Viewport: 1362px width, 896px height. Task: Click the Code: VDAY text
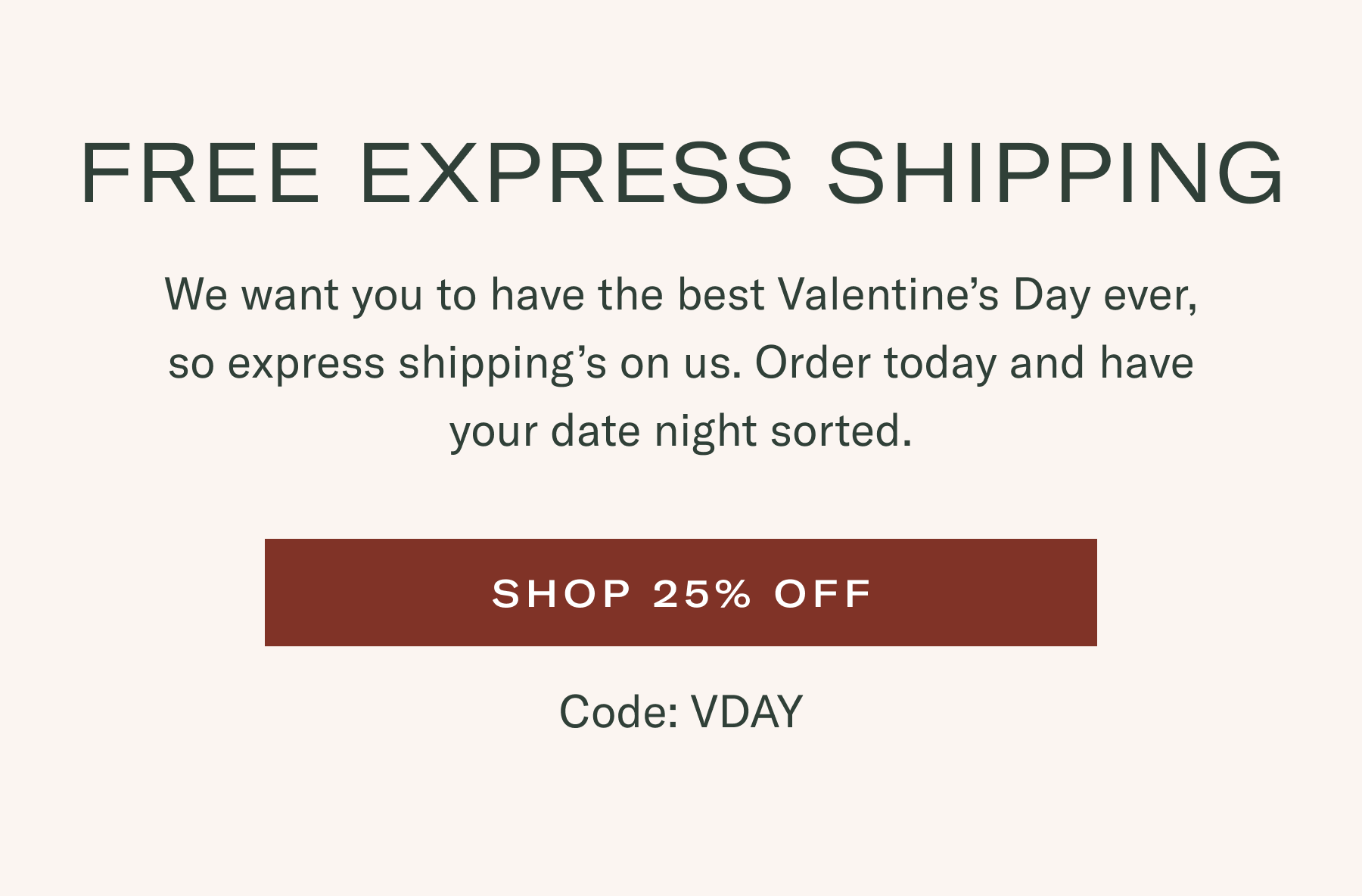coord(681,712)
